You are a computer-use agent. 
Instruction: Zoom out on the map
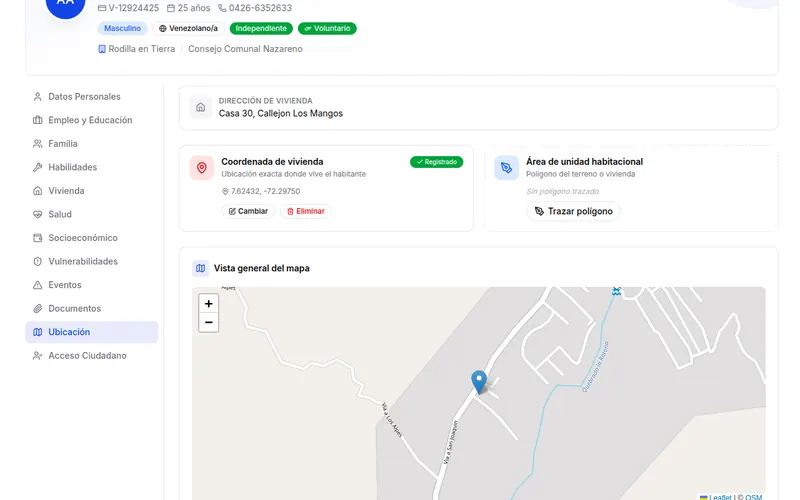pyautogui.click(x=208, y=322)
